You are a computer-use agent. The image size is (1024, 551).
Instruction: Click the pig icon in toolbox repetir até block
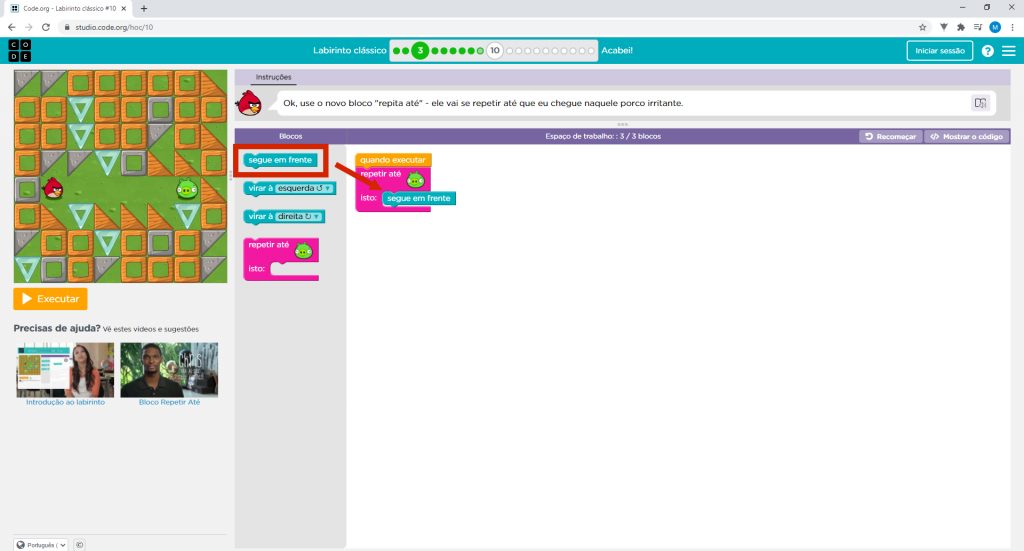pos(304,251)
